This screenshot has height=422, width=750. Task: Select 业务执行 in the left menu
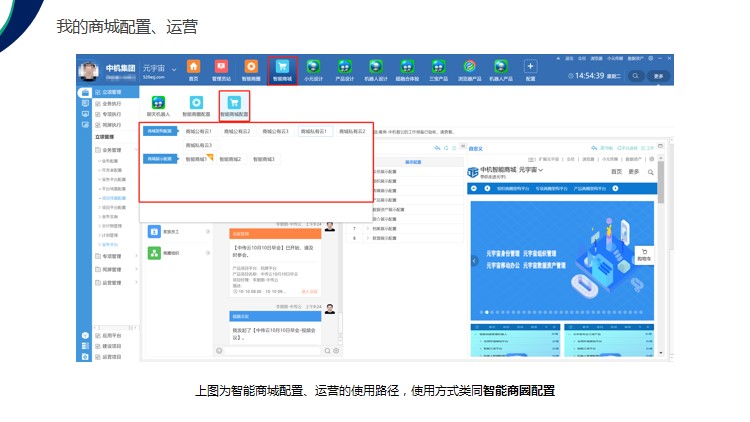pyautogui.click(x=111, y=103)
